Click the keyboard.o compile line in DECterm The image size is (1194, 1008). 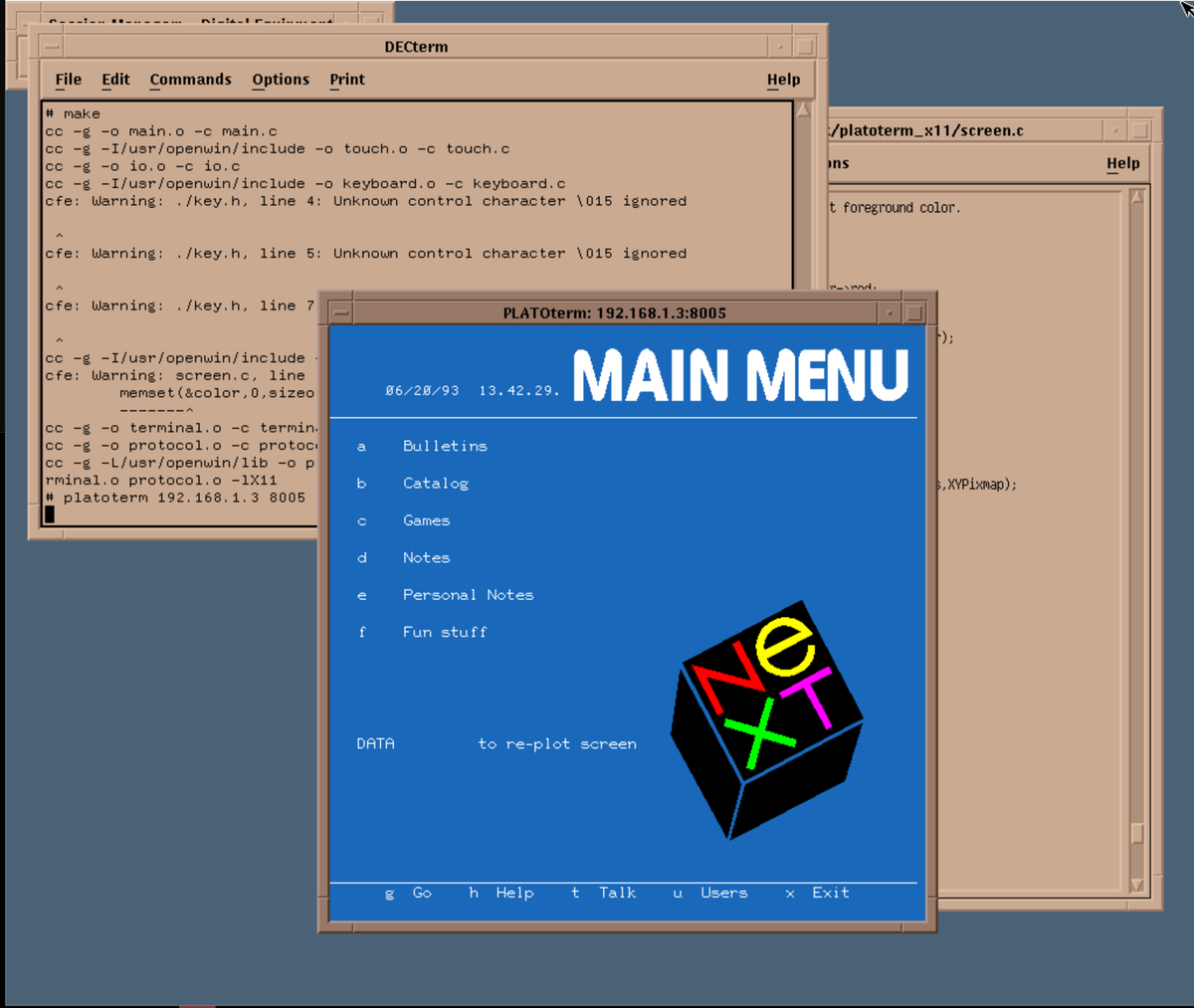coord(305,183)
